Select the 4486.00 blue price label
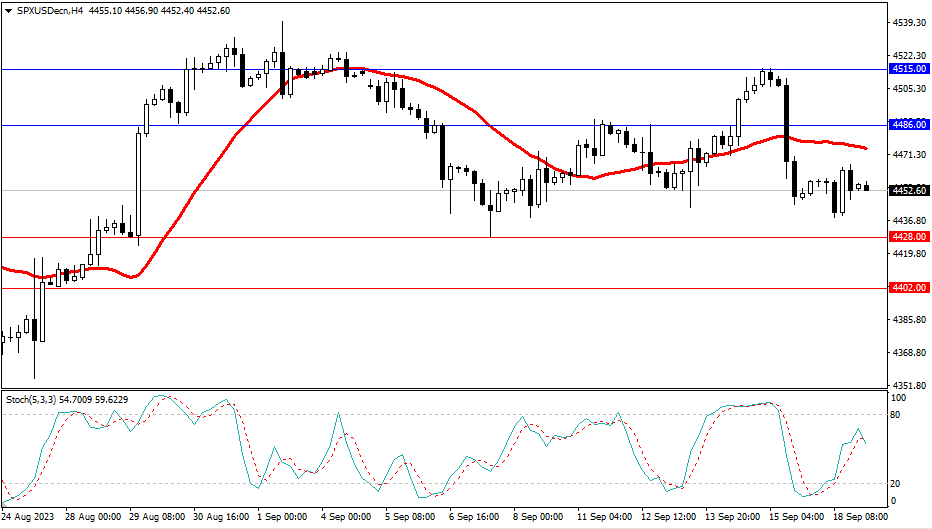Image resolution: width=932 pixels, height=529 pixels. point(908,125)
